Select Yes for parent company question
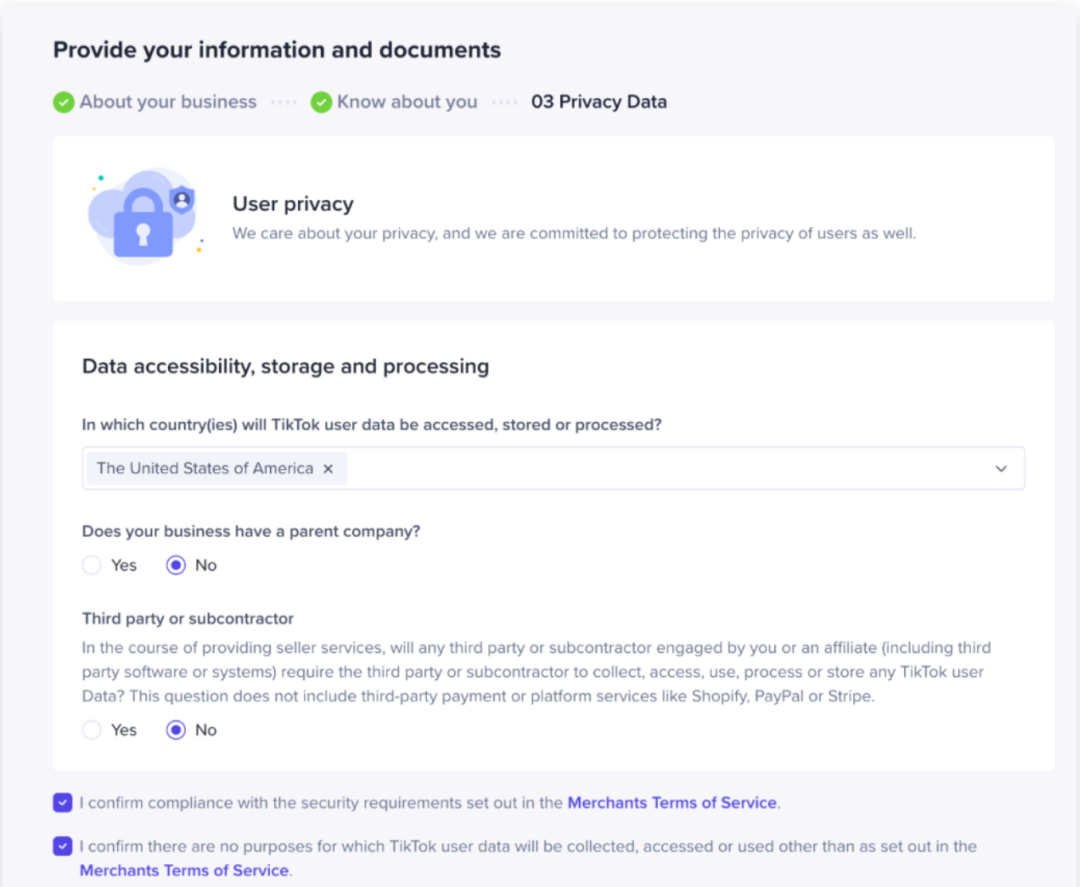The width and height of the screenshot is (1080, 887). [92, 565]
